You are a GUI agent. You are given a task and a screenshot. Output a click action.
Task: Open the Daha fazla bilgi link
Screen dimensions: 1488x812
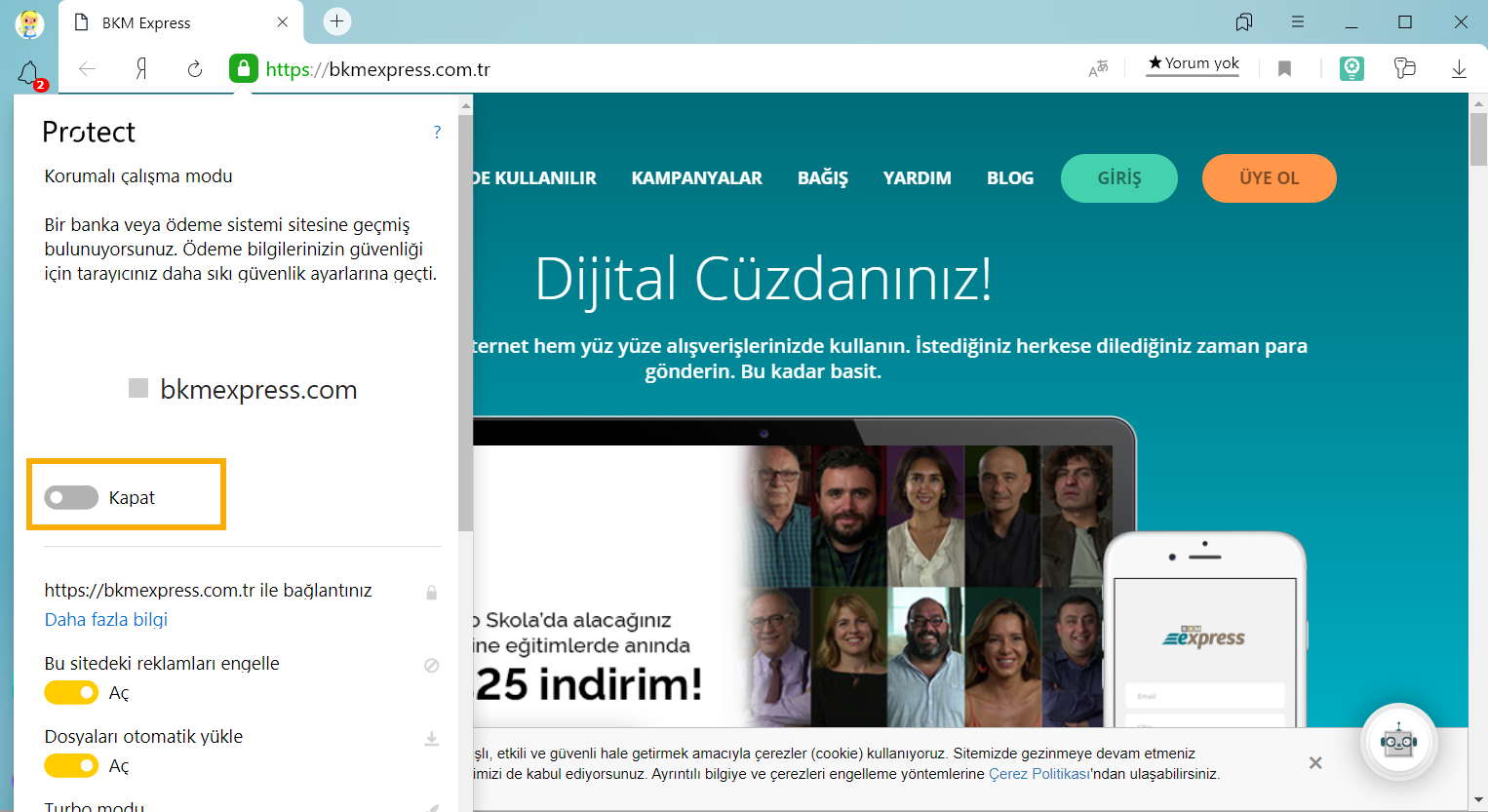point(106,619)
